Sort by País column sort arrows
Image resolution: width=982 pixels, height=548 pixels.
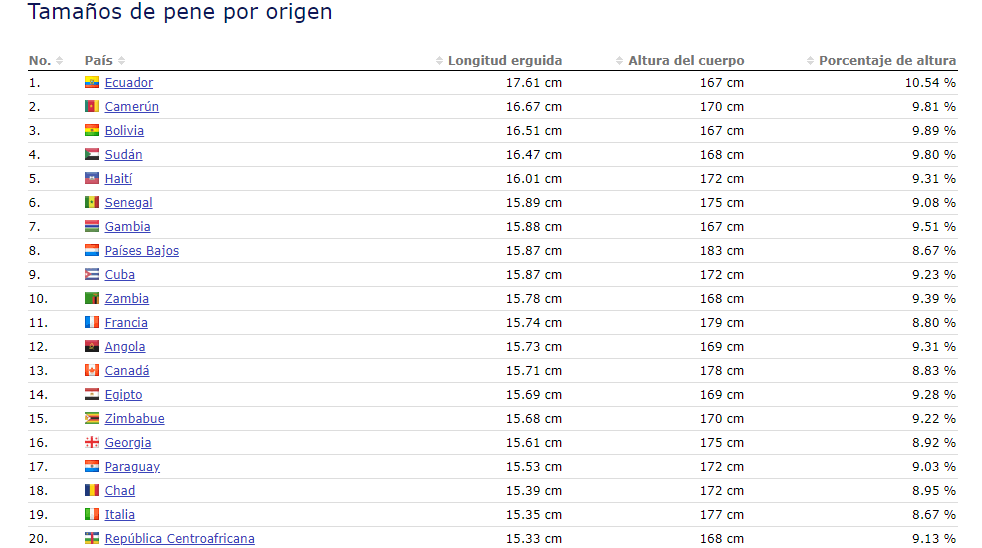point(121,61)
